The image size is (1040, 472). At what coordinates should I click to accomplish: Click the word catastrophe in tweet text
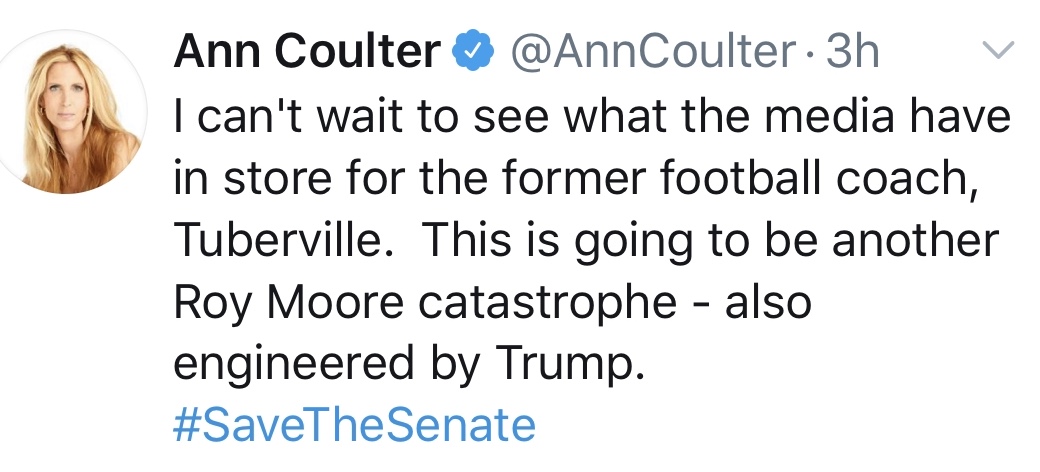[544, 302]
